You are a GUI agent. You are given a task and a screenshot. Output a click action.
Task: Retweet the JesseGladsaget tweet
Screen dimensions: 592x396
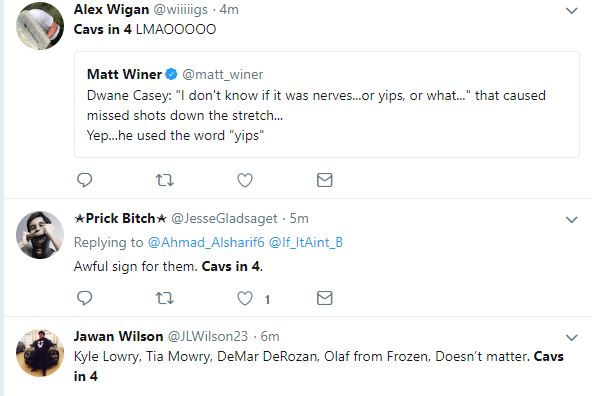[x=165, y=298]
